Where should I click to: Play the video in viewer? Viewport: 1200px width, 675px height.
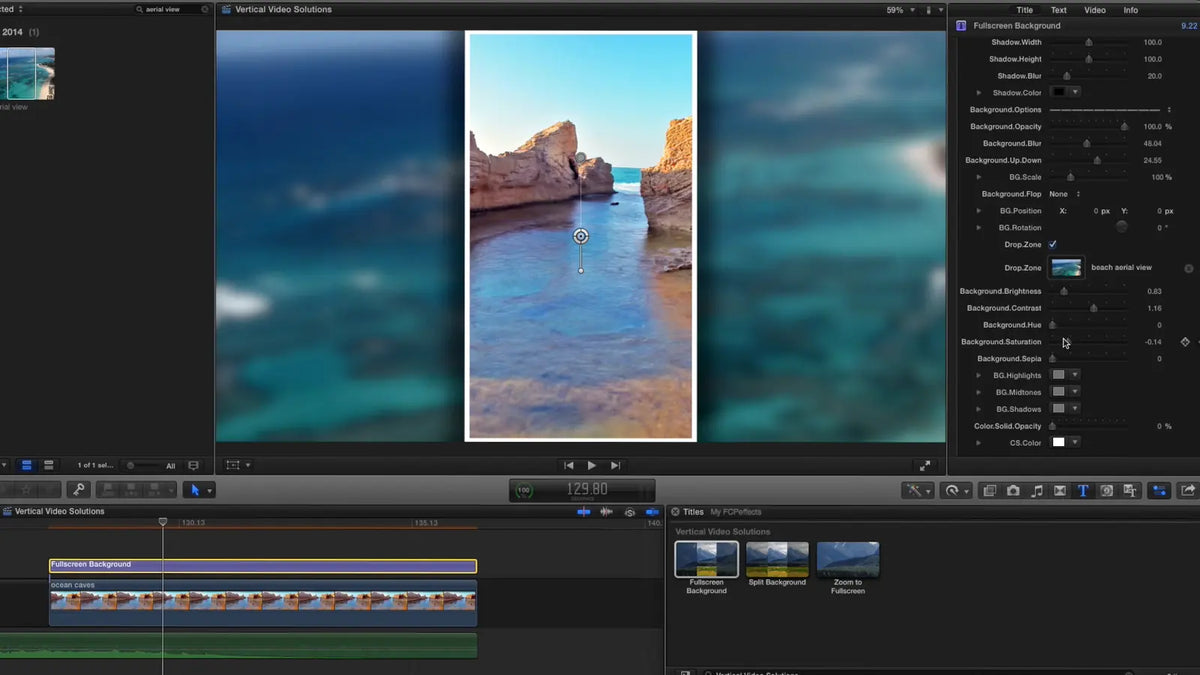click(x=592, y=465)
